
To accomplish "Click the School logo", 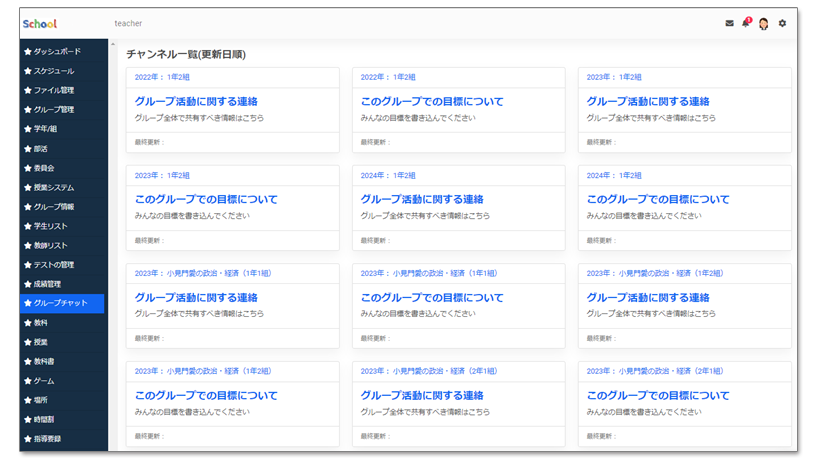I will 40,24.
